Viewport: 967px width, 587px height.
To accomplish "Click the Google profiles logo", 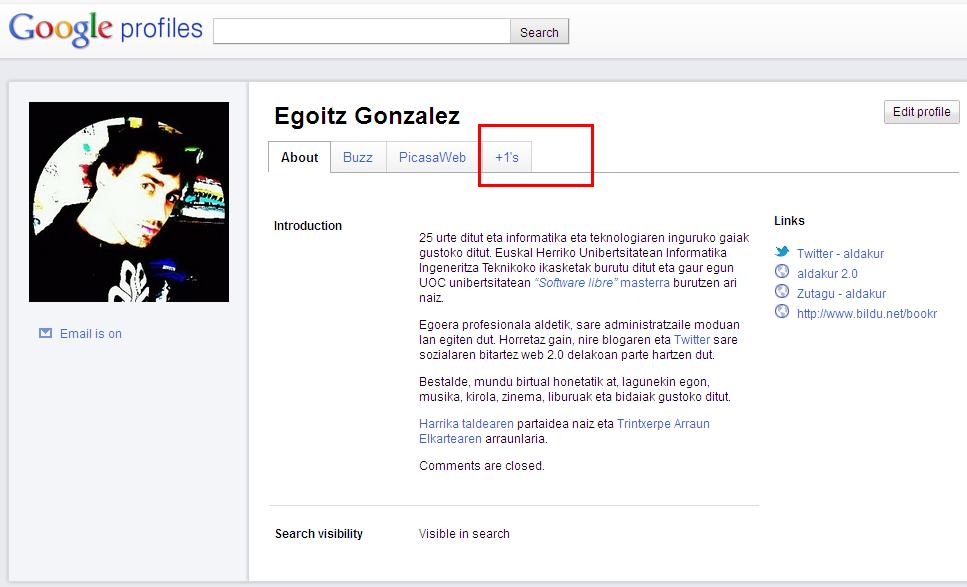I will pyautogui.click(x=105, y=29).
